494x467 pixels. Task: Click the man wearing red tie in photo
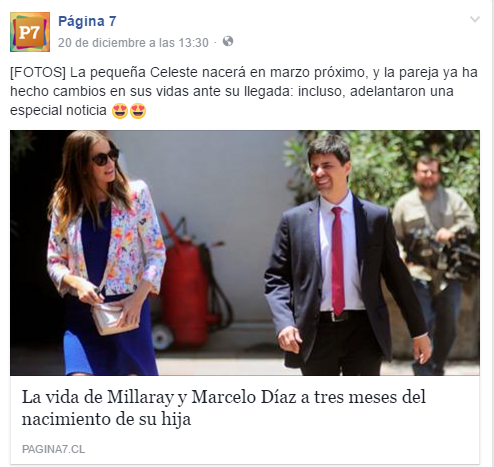(345, 257)
